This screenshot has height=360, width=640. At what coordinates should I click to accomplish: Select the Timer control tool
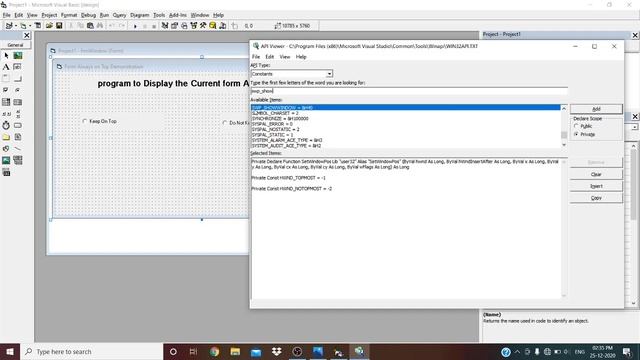(6, 125)
